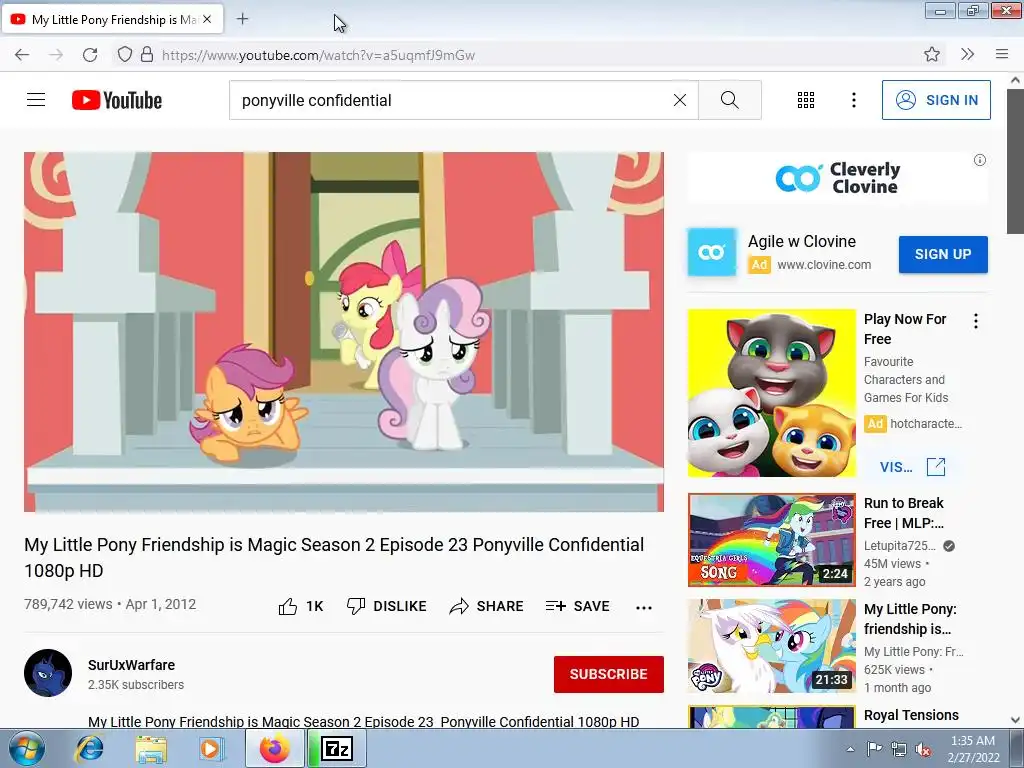Reload the current page
1024x768 pixels.
pos(90,55)
